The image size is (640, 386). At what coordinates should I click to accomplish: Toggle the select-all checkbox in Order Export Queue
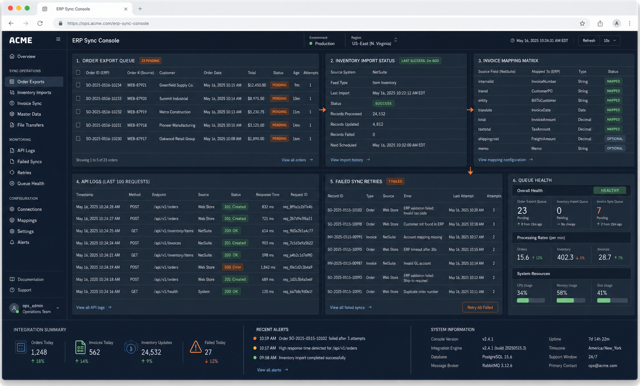click(x=78, y=73)
